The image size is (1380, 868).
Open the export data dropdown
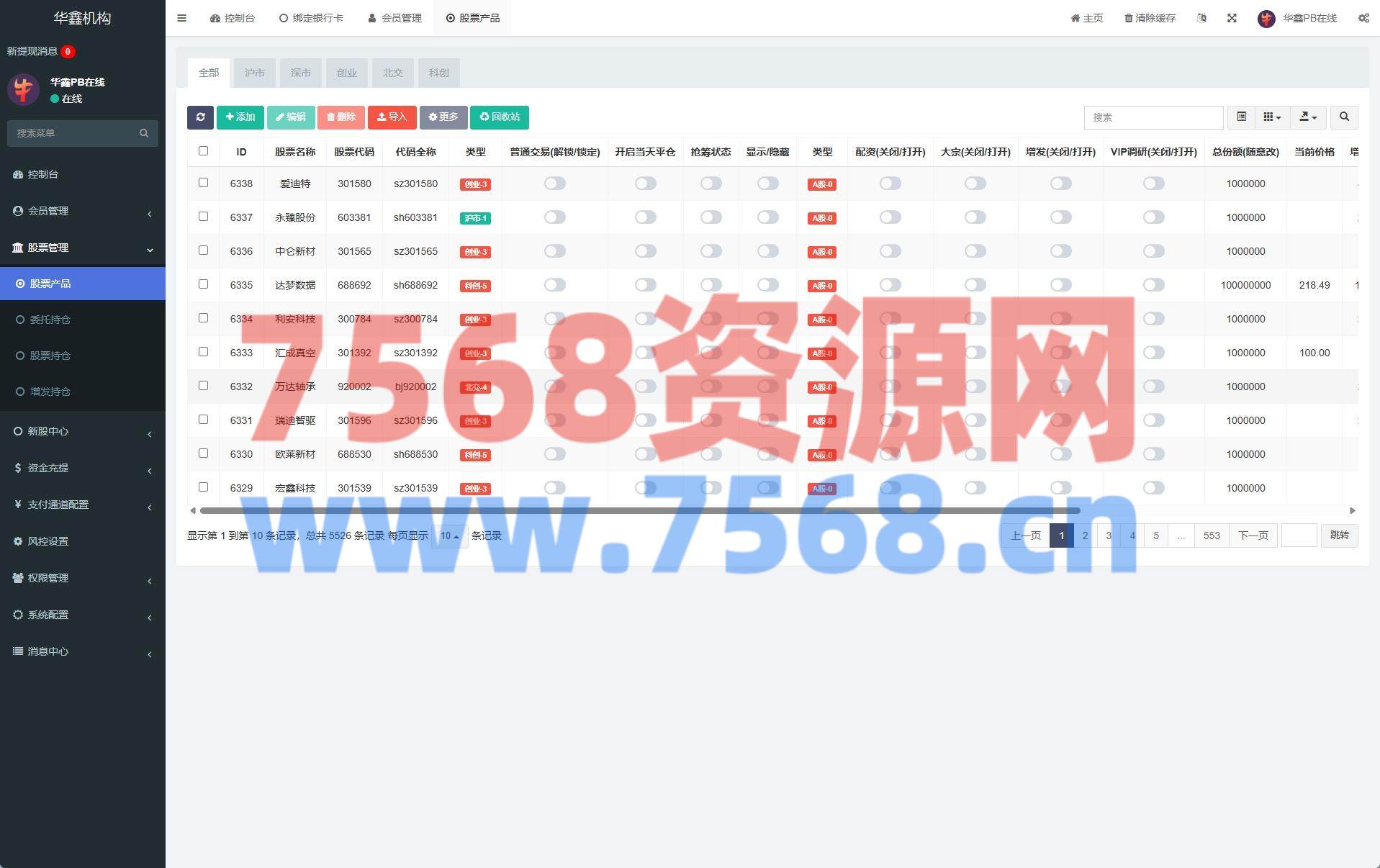[x=1308, y=117]
